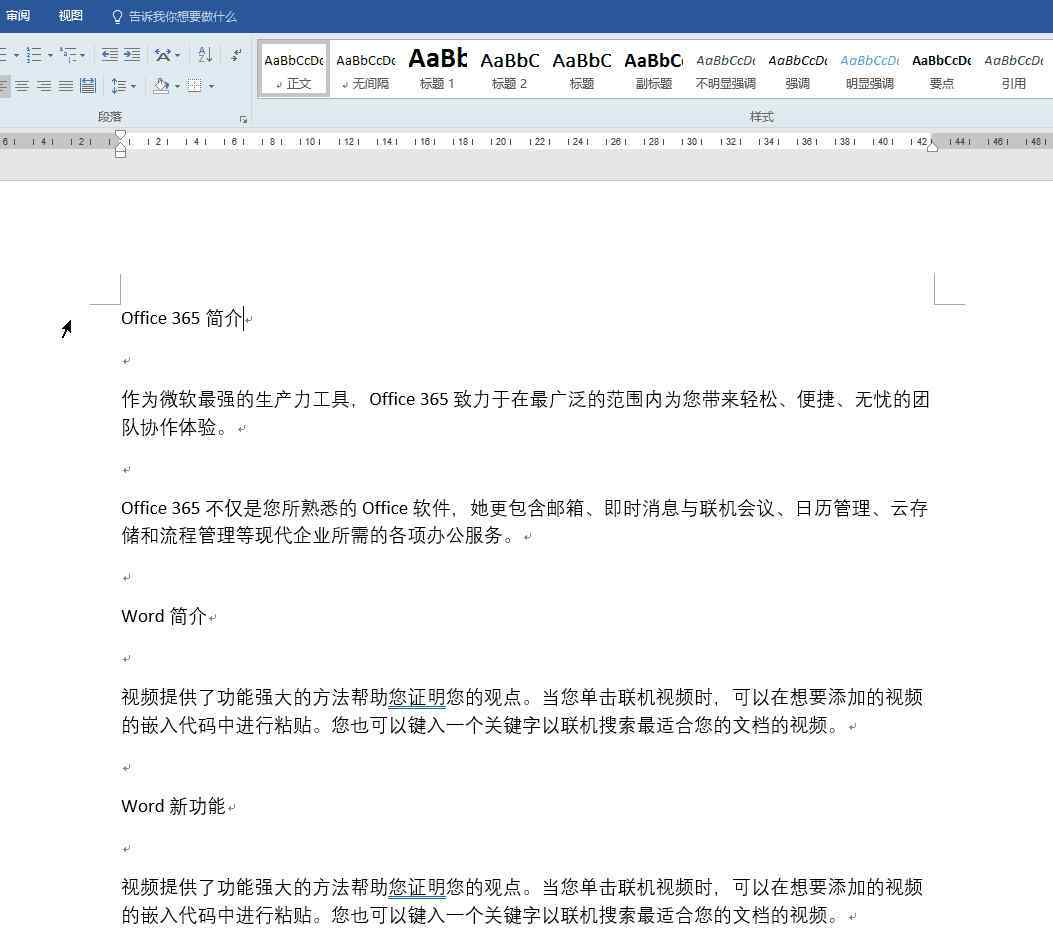Screen dimensions: 1053x933
Task: Apply the 正文 style
Action: 293,70
